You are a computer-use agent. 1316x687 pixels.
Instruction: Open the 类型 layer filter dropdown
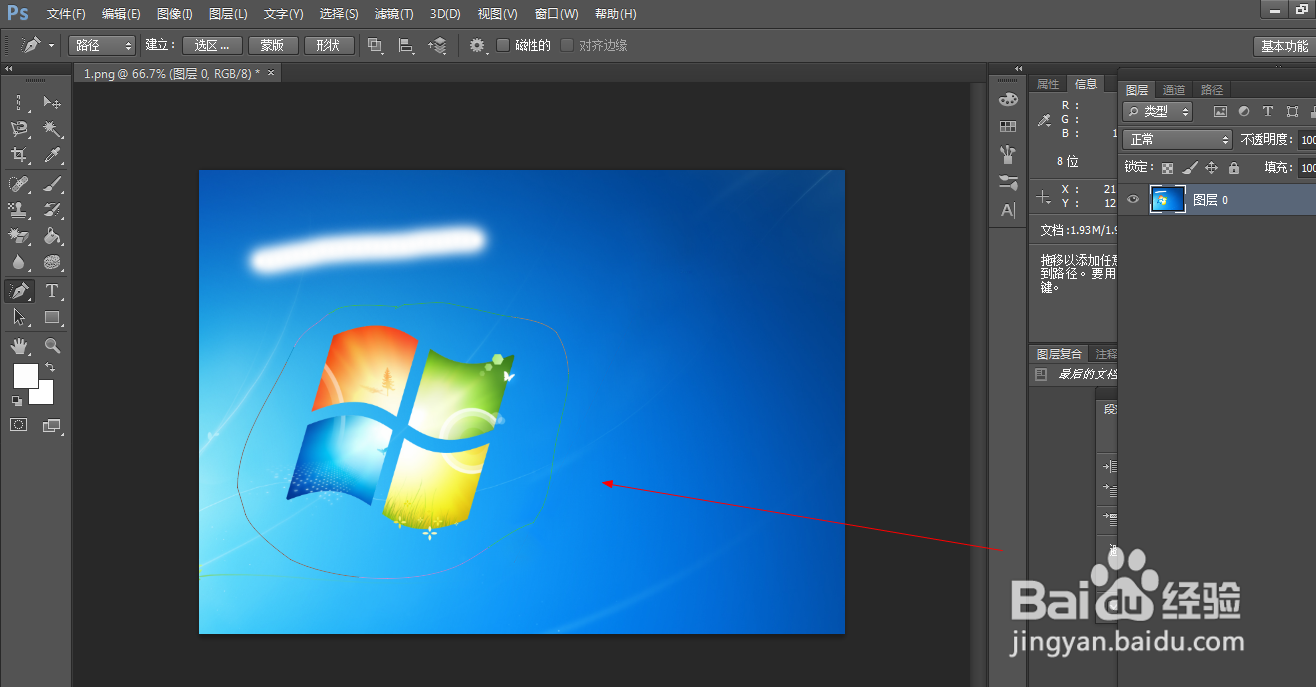click(x=1158, y=112)
